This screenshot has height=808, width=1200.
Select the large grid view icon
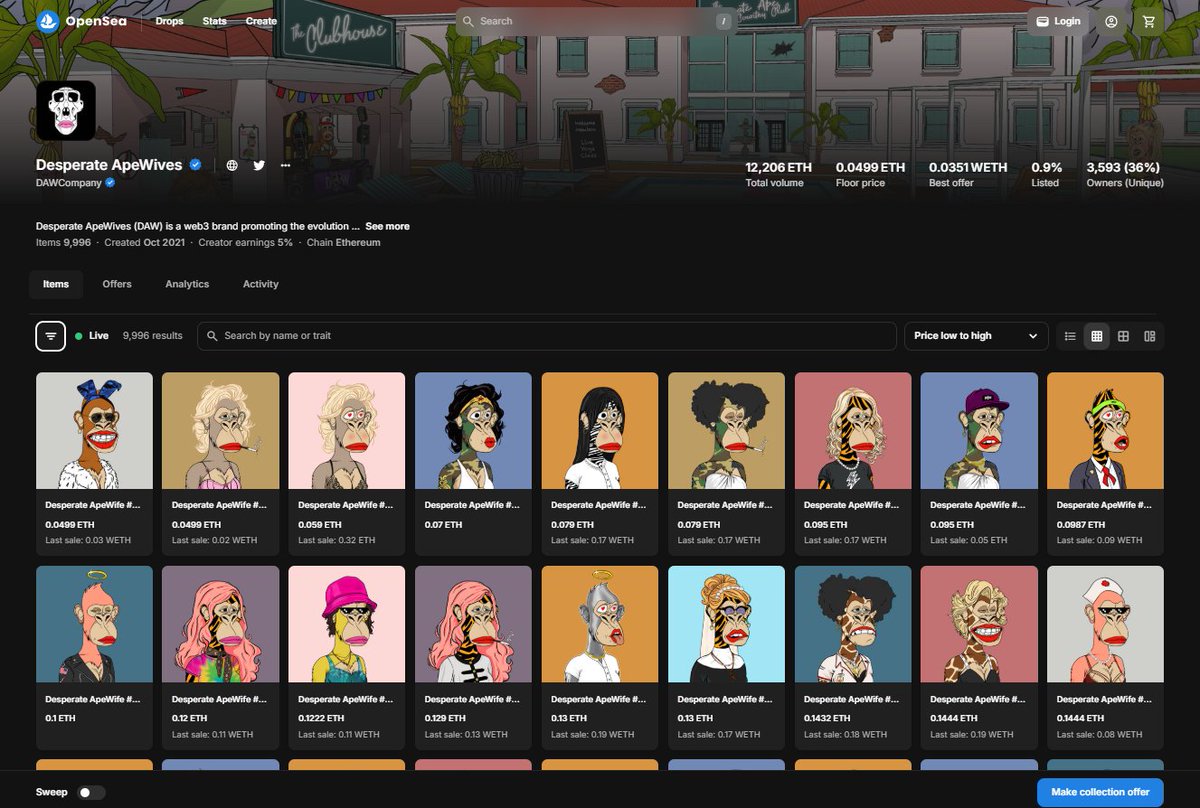[1121, 336]
